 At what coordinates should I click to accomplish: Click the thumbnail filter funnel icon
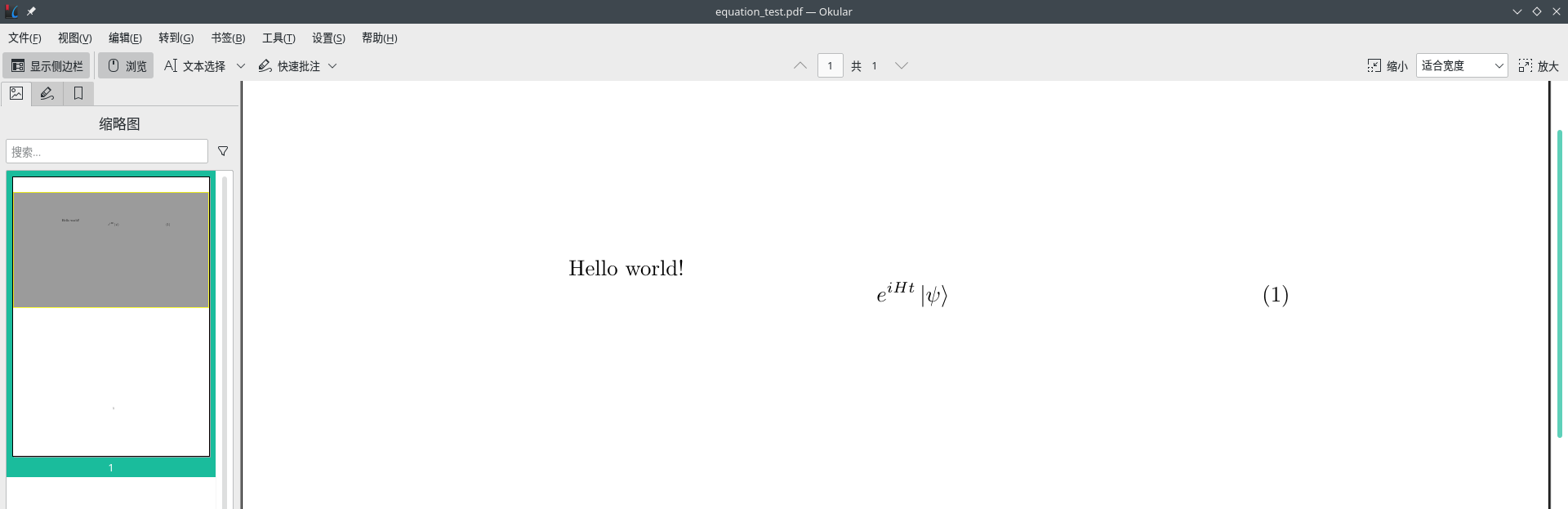tap(223, 151)
